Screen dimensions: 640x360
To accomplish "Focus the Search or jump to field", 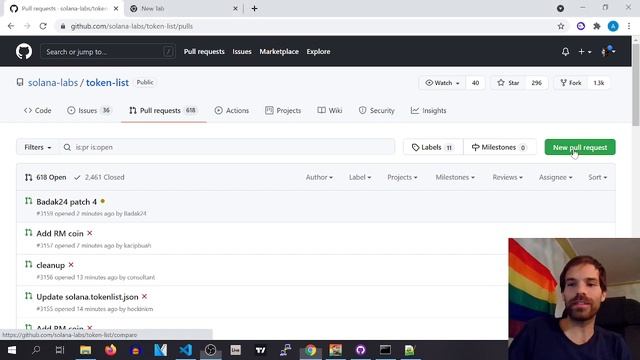I will 108,52.
